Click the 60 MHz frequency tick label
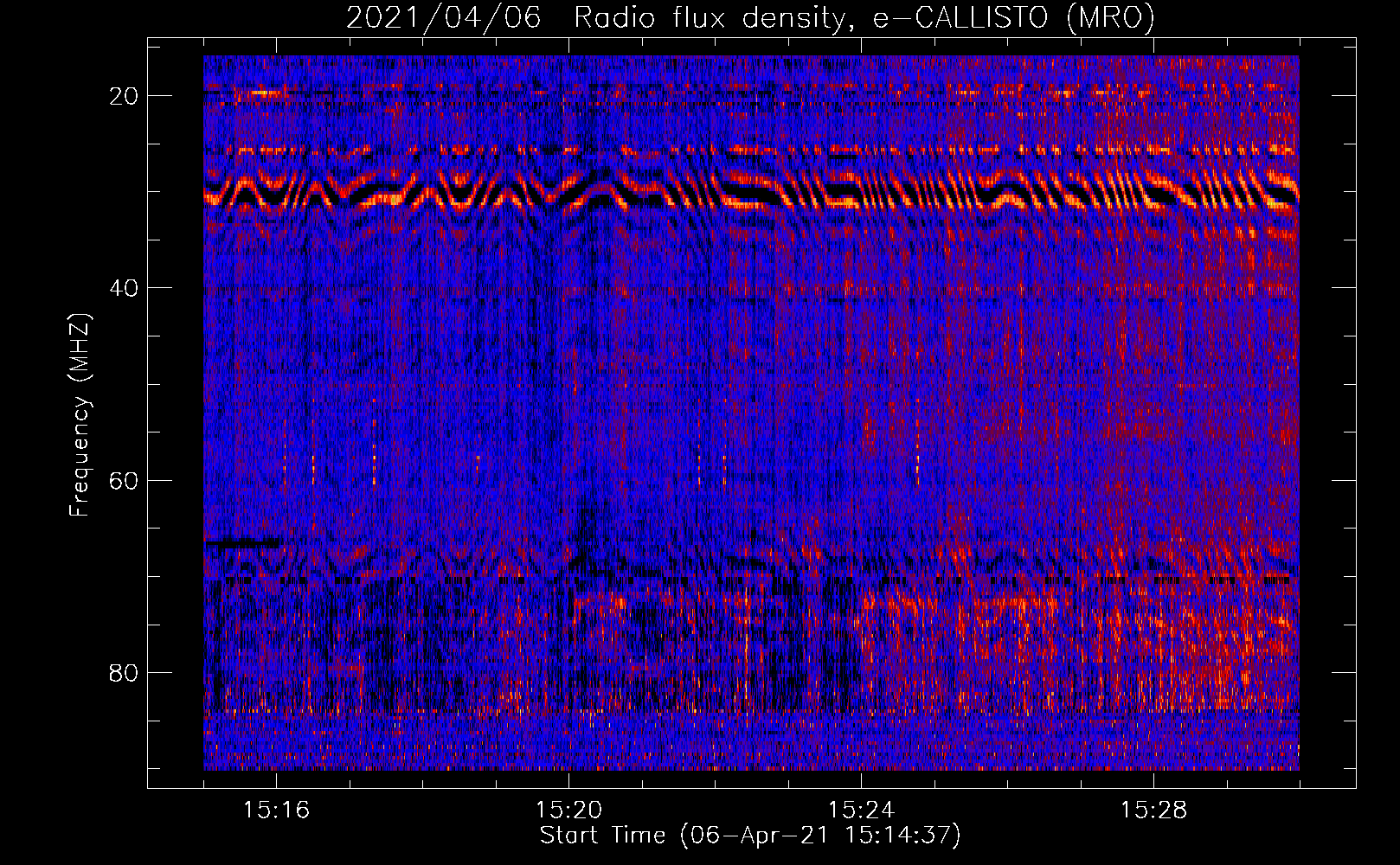Image resolution: width=1400 pixels, height=865 pixels. (x=124, y=480)
